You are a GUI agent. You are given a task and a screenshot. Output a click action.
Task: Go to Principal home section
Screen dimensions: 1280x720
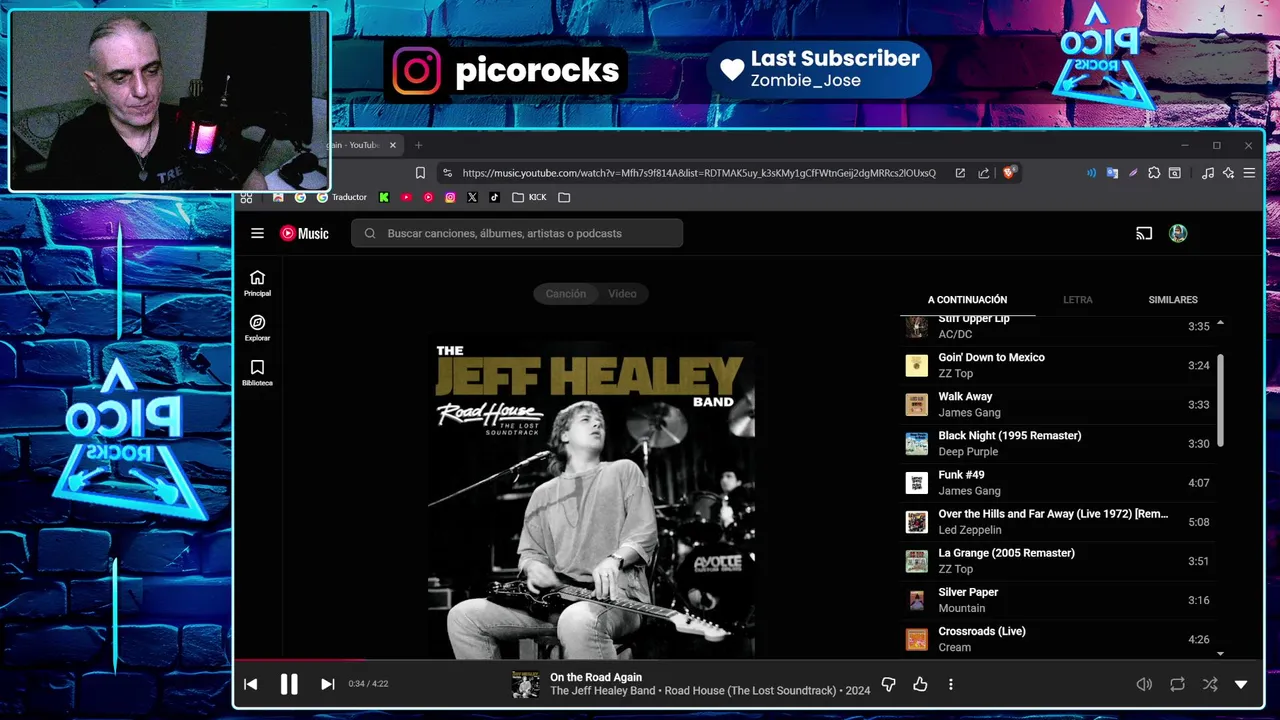257,283
